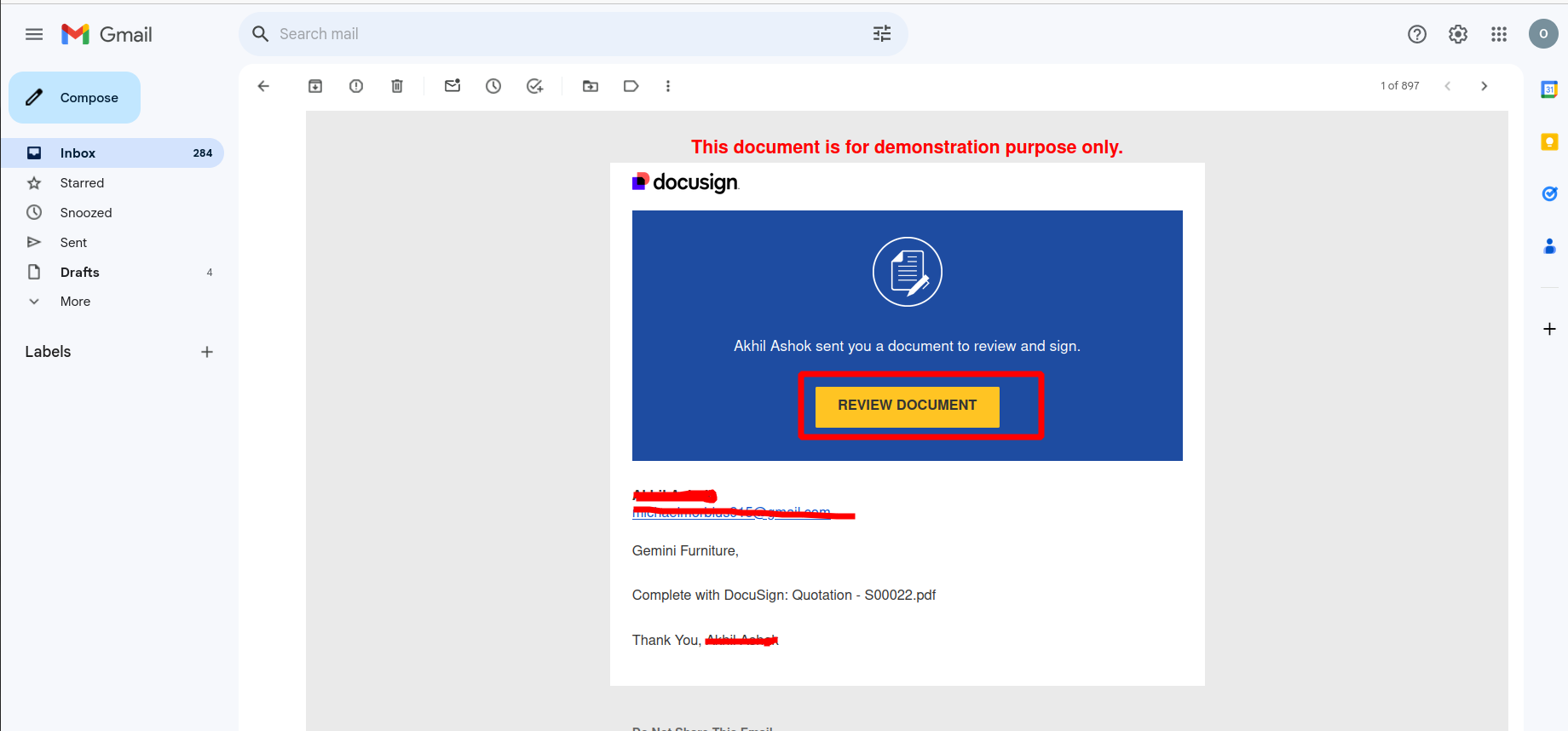Report this email as spam

356,86
